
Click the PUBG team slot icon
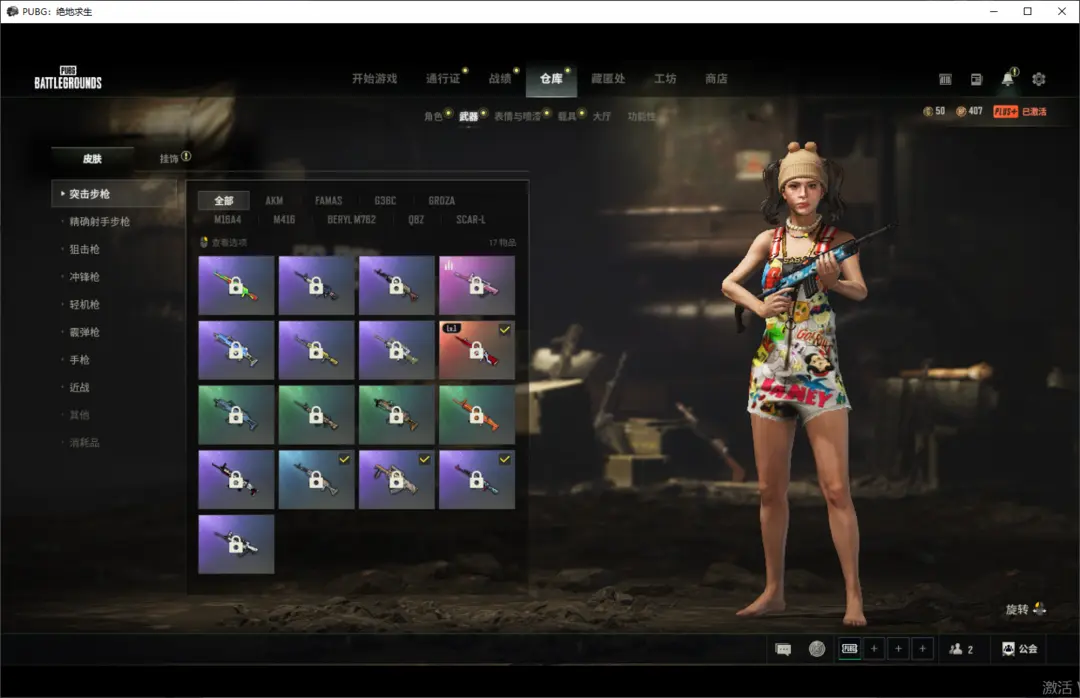850,648
